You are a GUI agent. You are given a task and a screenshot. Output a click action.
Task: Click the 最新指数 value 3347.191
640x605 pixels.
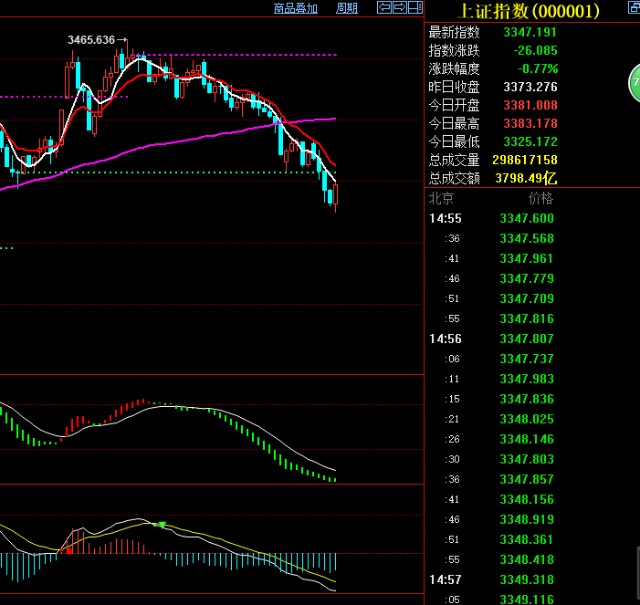529,32
